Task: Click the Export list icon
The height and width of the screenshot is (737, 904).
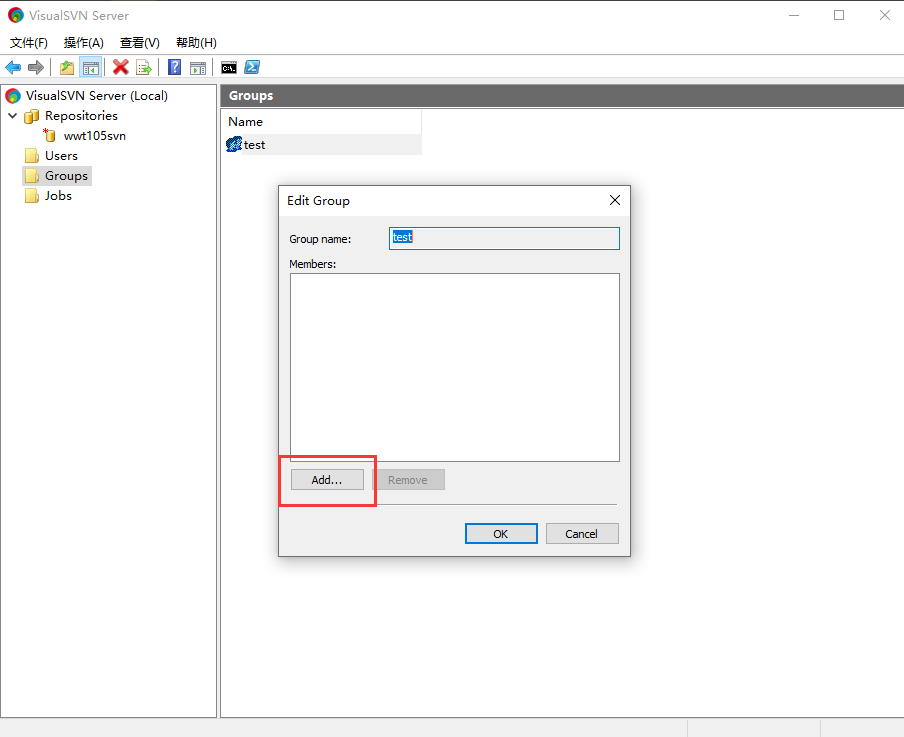Action: click(144, 67)
